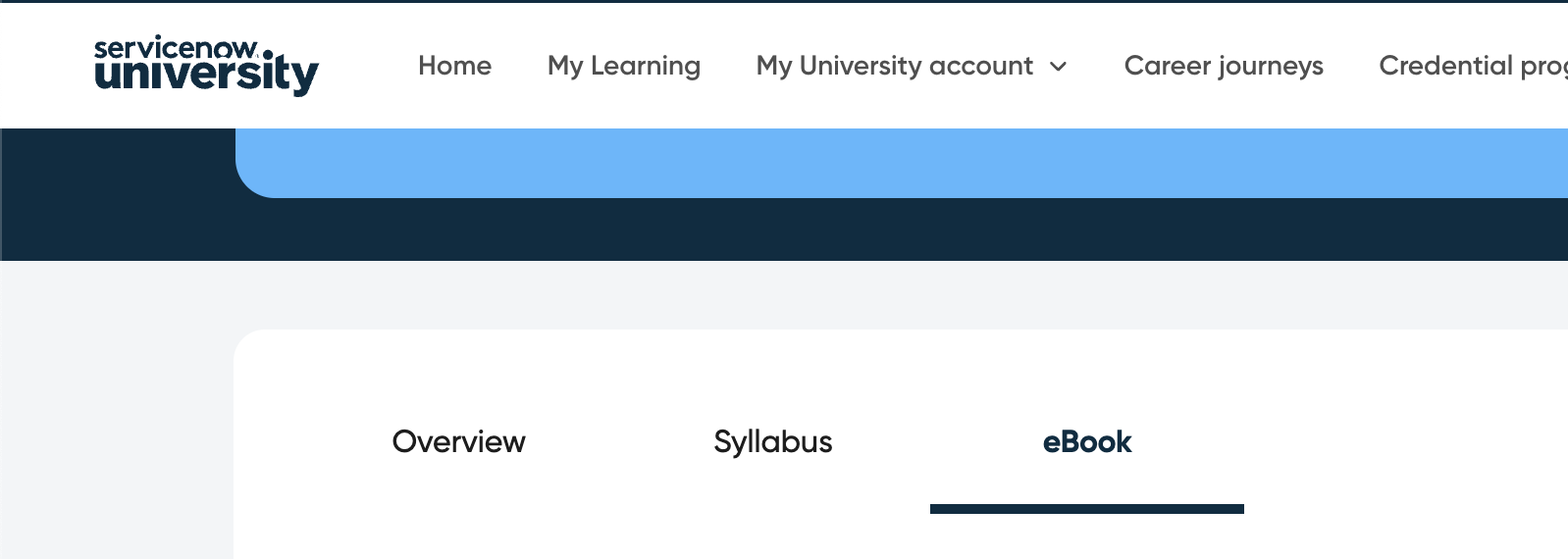Open the Career journeys link
The image size is (1568, 559).
[x=1224, y=66]
